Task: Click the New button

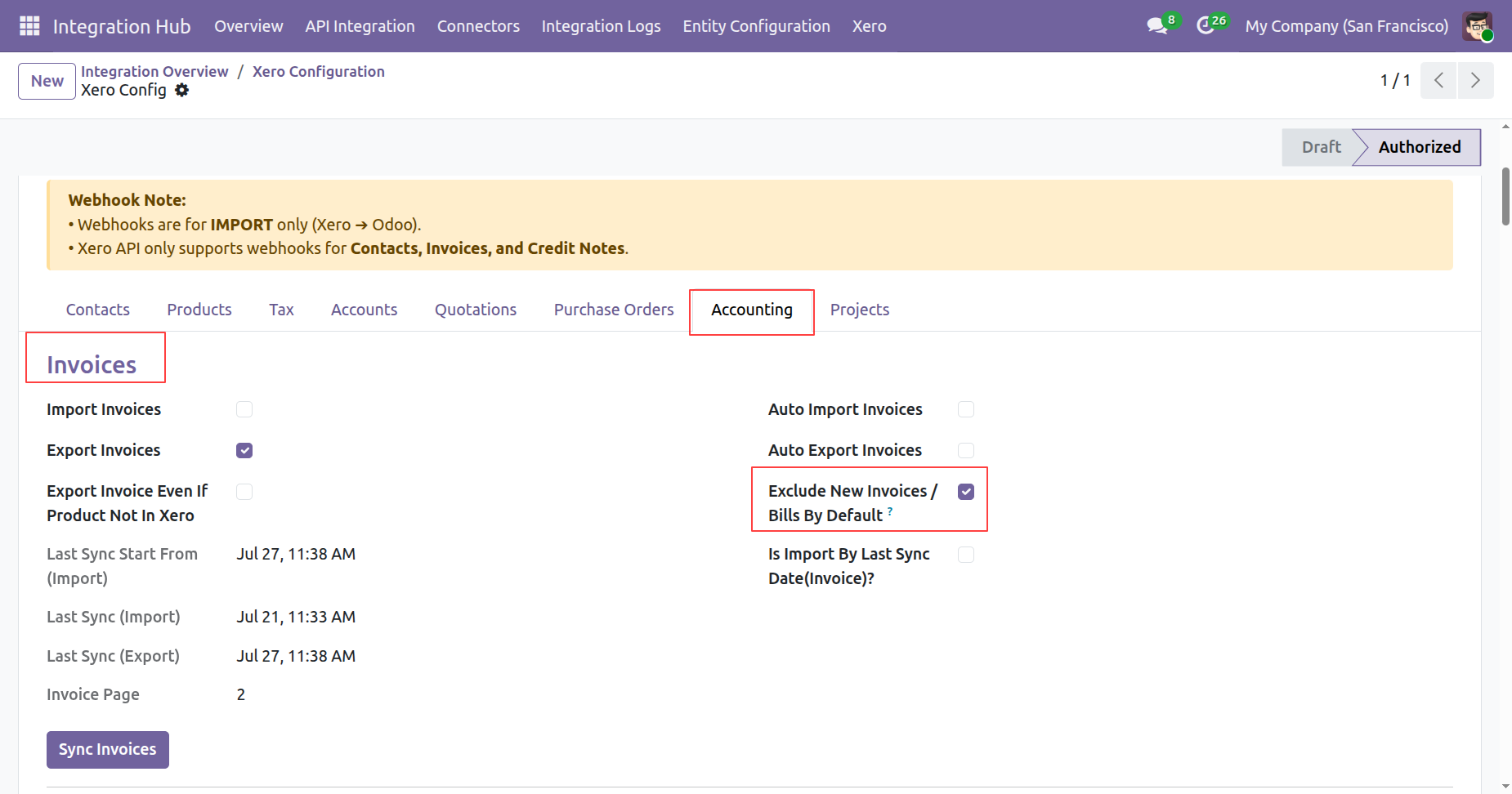Action: pos(47,81)
